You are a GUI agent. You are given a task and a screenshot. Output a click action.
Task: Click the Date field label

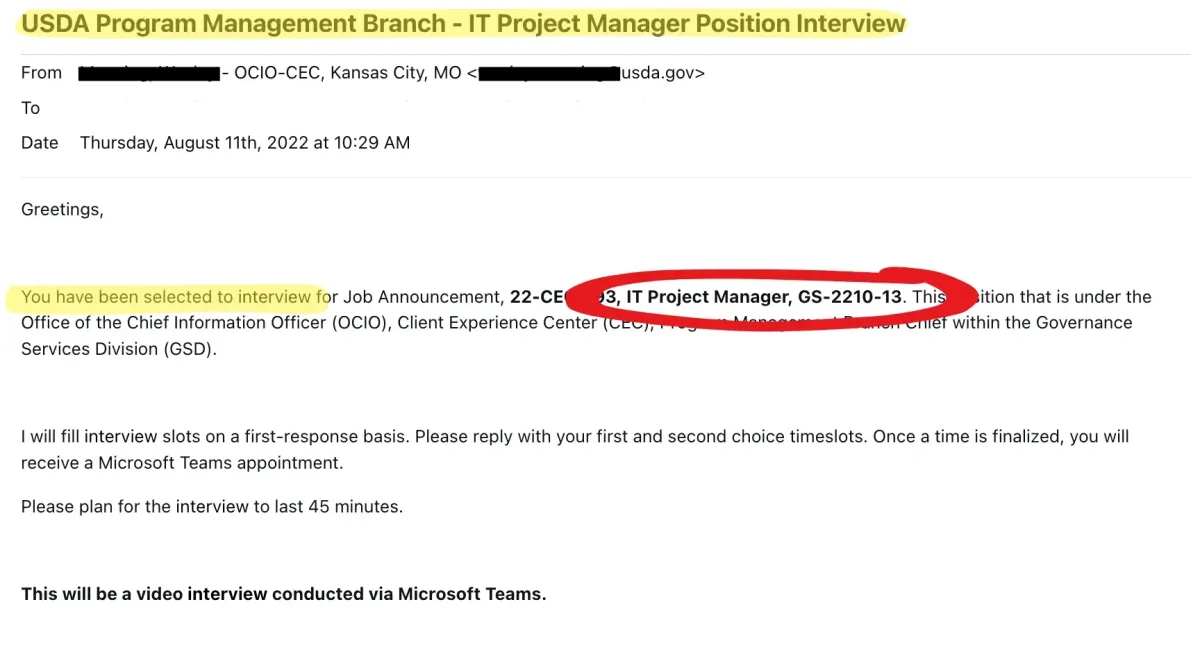pyautogui.click(x=40, y=143)
